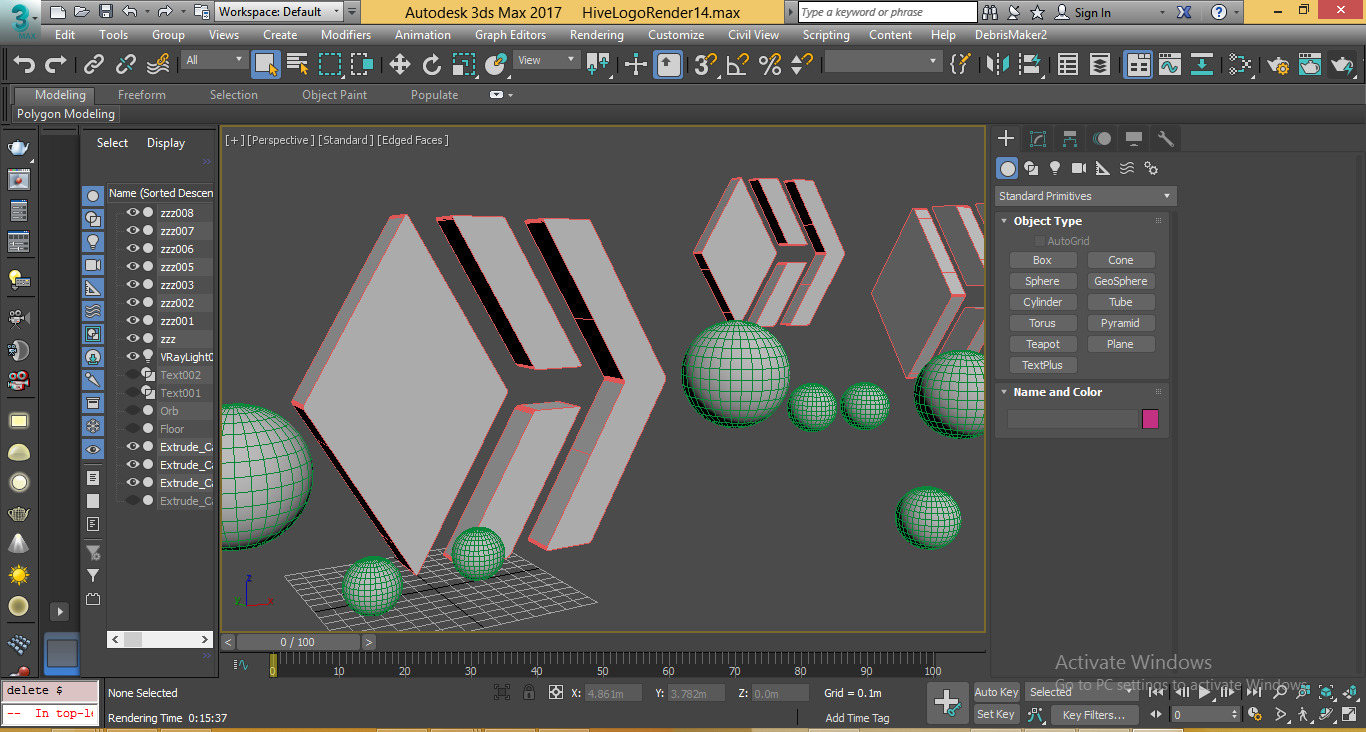Screen dimensions: 1366x732
Task: Switch to the Freeform ribbon tab
Action: tap(142, 95)
